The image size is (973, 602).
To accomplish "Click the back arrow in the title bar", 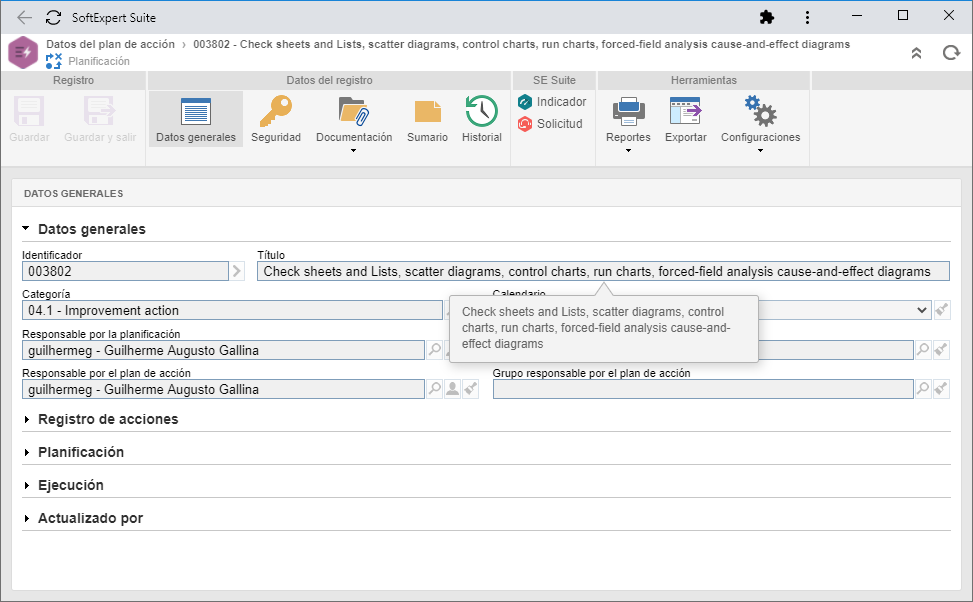I will (x=25, y=17).
